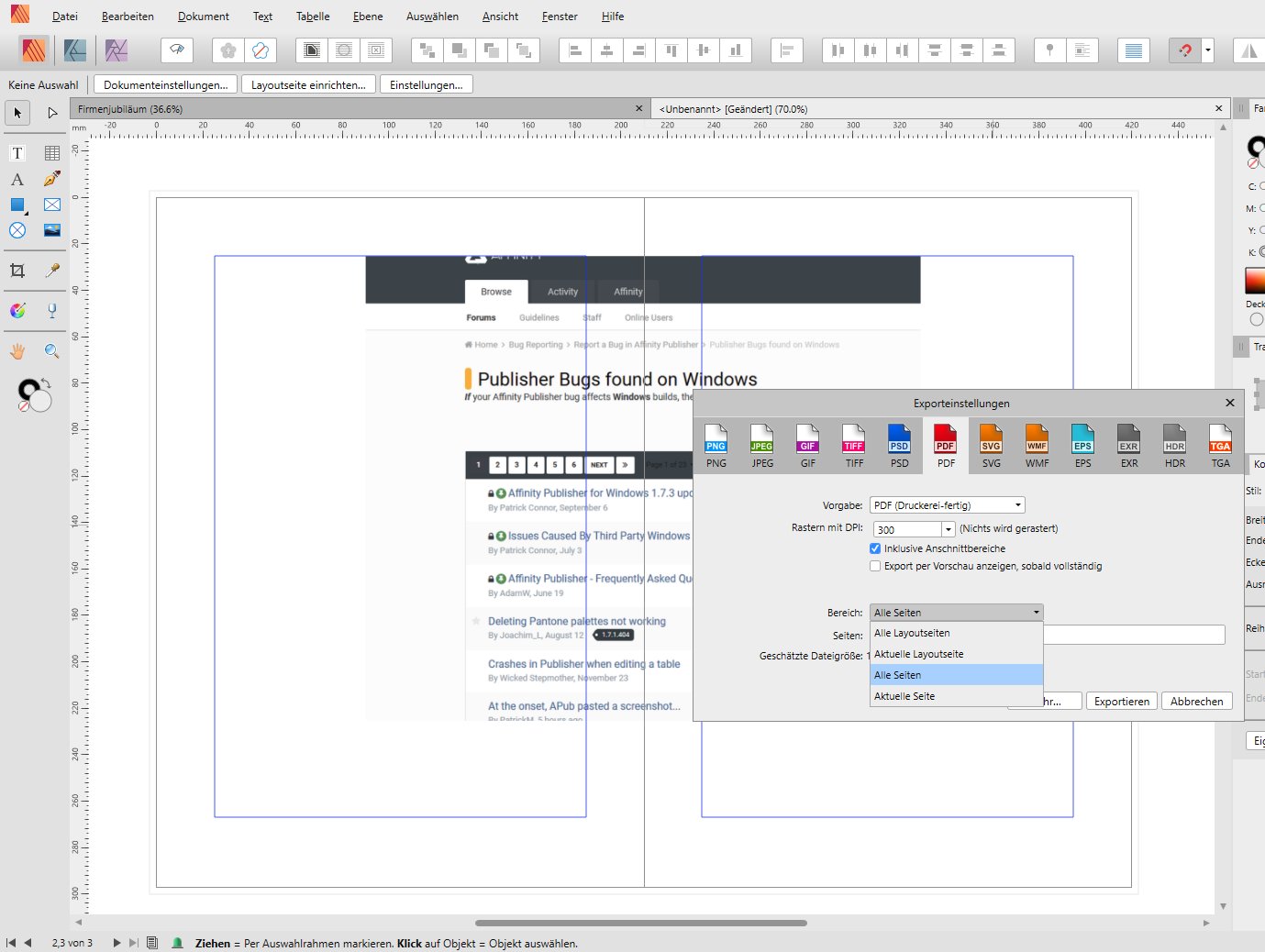Select the Move tool arrow

point(17,113)
